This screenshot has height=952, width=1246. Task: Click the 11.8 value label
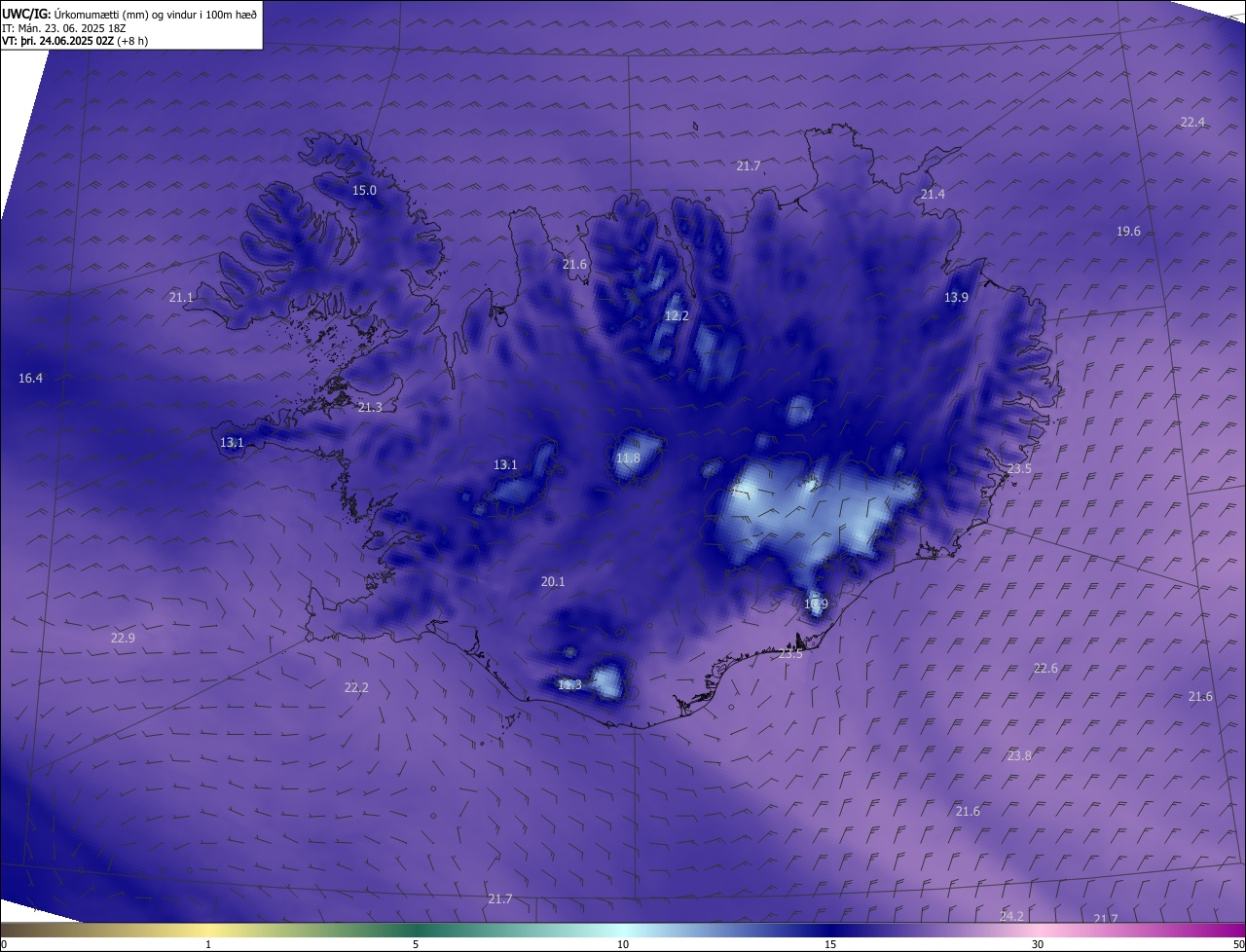coord(628,458)
